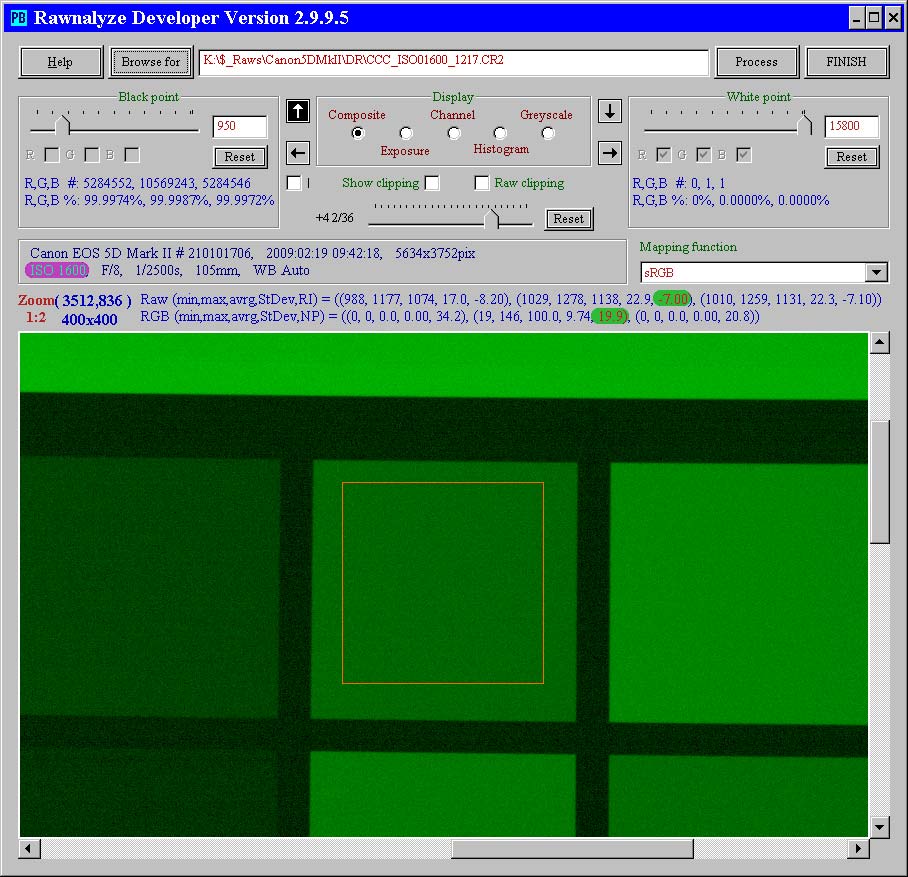Viewport: 908px width, 877px height.
Task: Select the Histogram display radio button
Action: (500, 133)
